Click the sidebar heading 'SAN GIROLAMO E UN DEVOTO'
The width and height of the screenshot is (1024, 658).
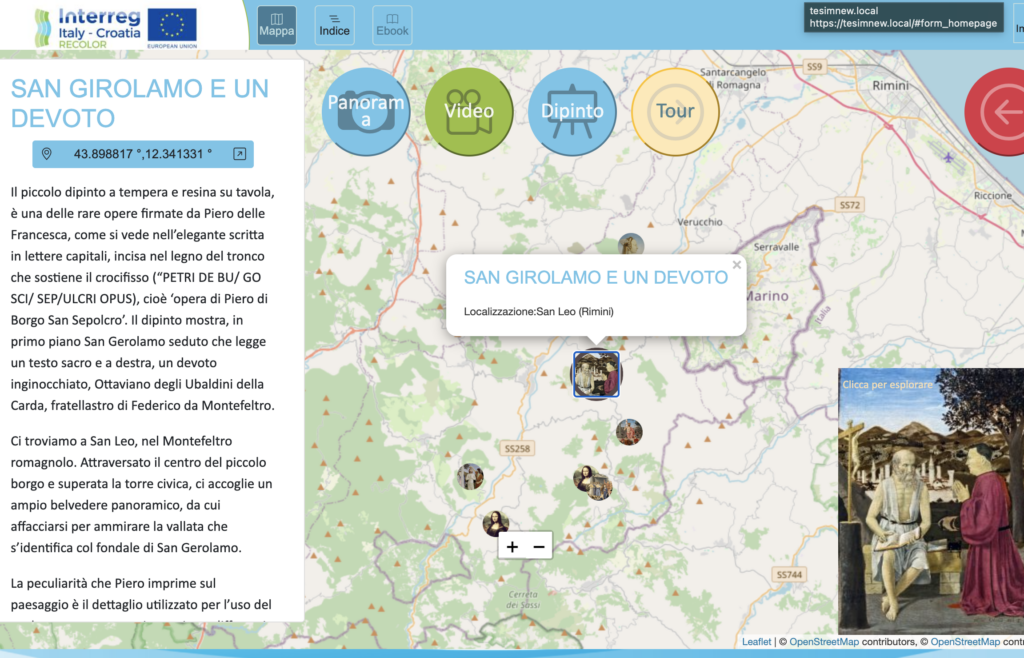point(140,103)
